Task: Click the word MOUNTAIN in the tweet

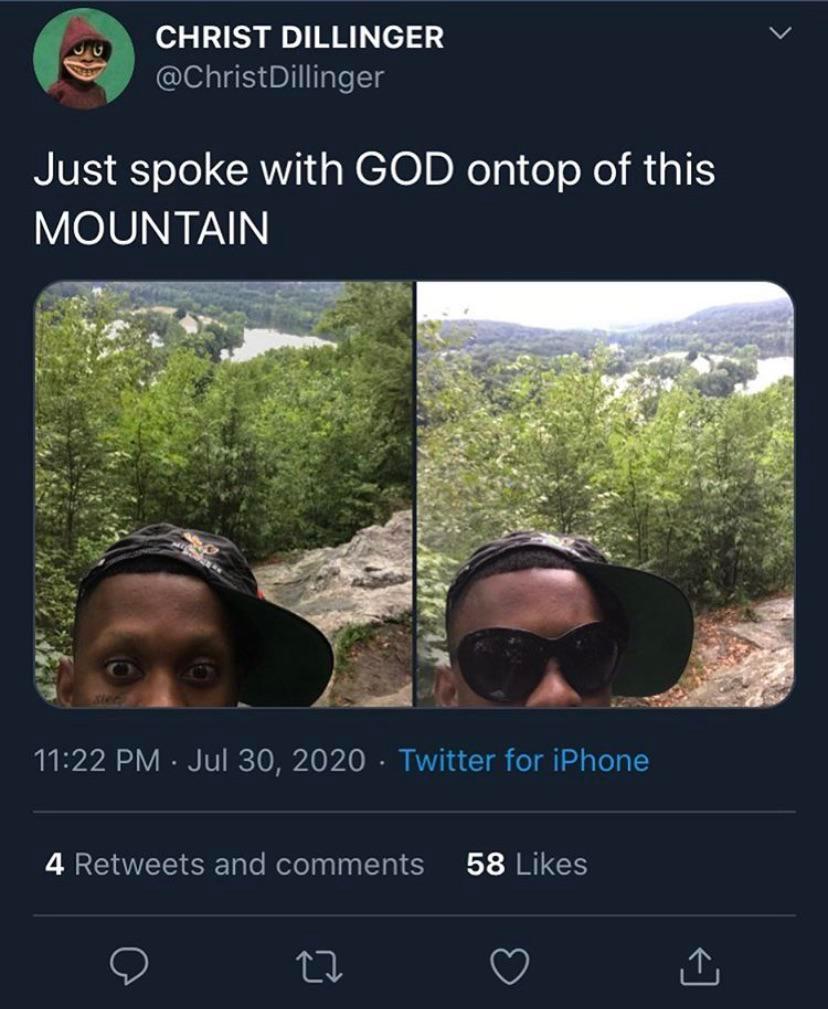Action: (151, 229)
